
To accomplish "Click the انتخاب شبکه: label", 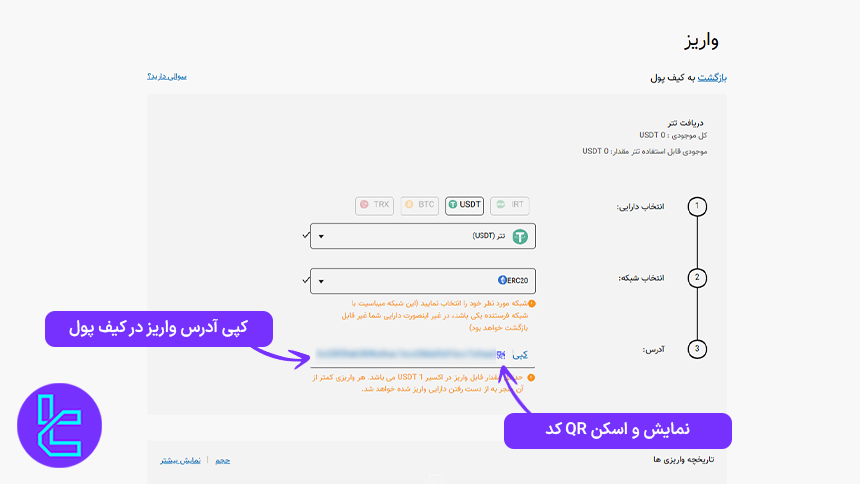I will [641, 278].
